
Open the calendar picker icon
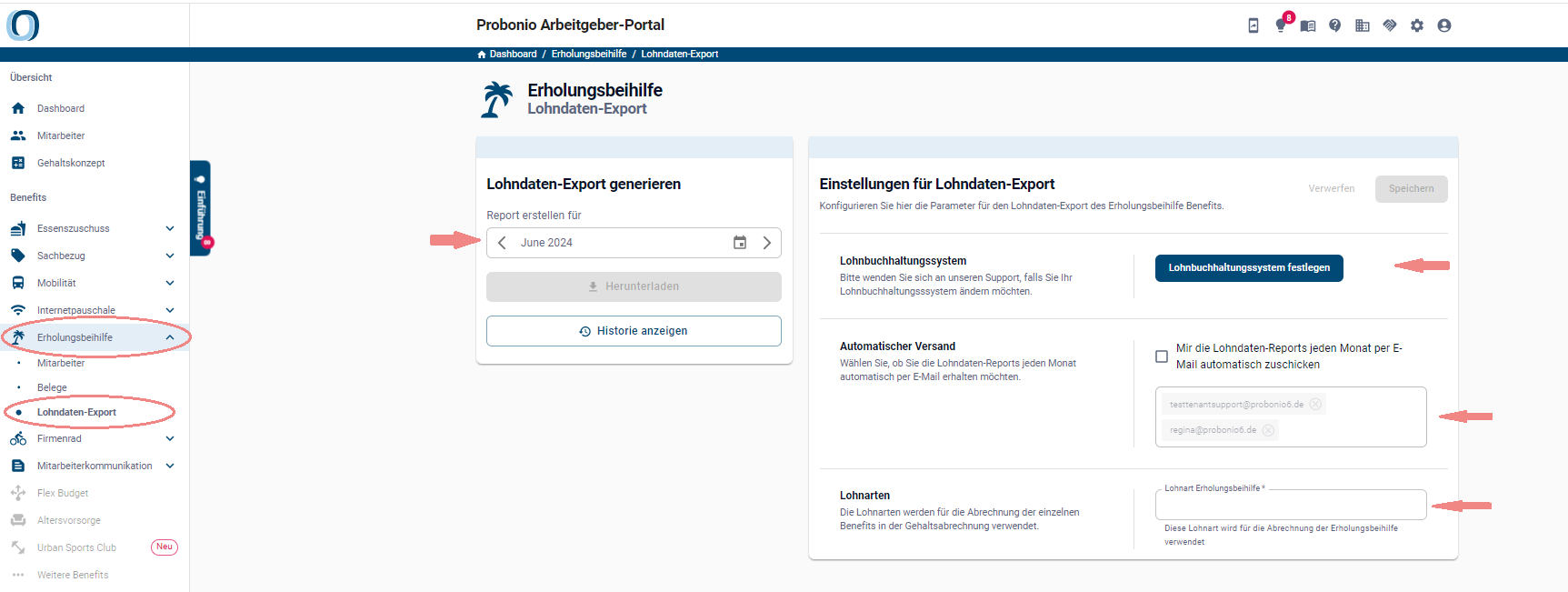click(x=740, y=243)
